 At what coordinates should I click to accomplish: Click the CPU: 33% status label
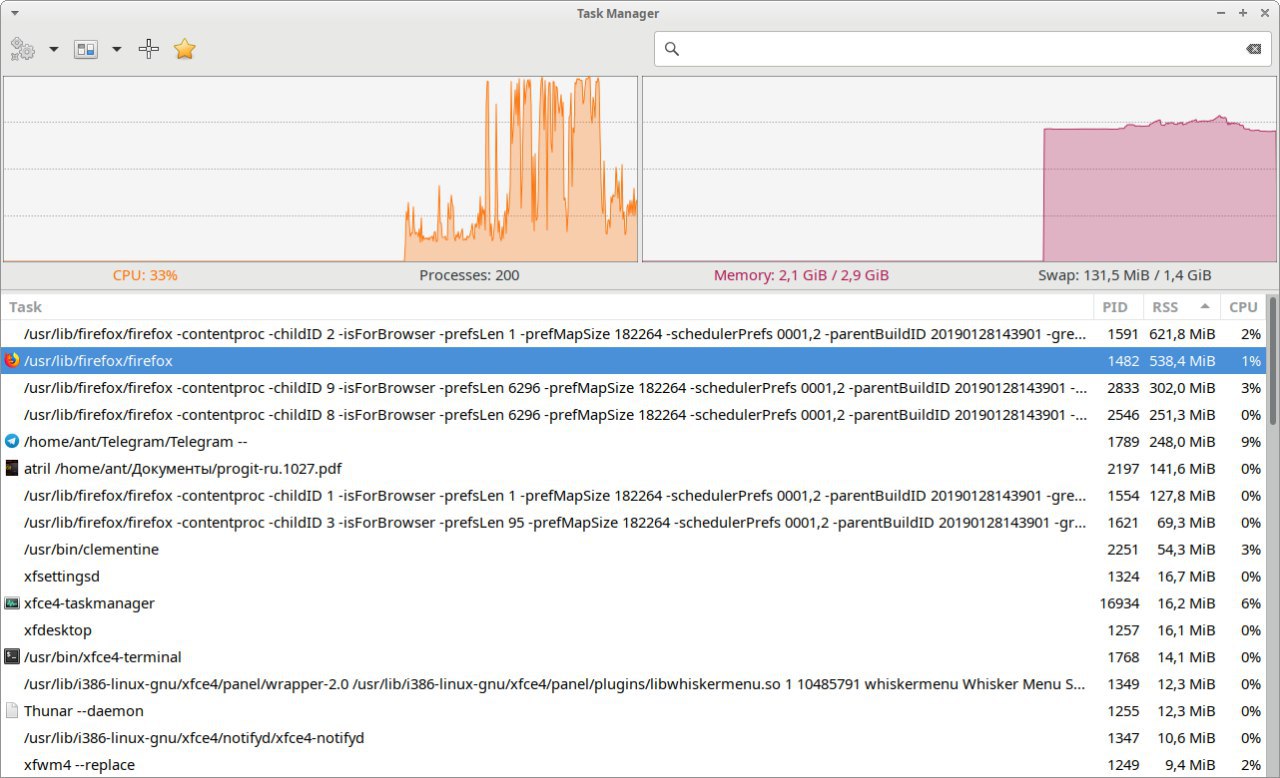coord(145,275)
